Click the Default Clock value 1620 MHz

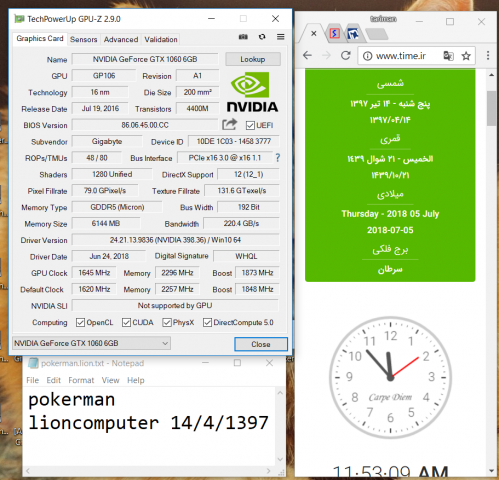click(94, 289)
